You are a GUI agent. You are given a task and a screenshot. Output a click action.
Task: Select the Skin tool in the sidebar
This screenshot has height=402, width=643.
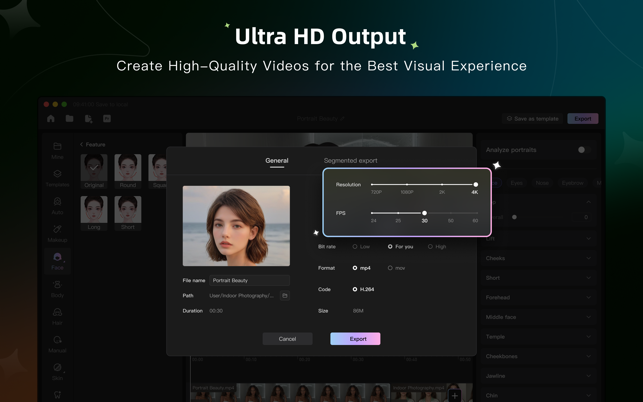click(57, 371)
